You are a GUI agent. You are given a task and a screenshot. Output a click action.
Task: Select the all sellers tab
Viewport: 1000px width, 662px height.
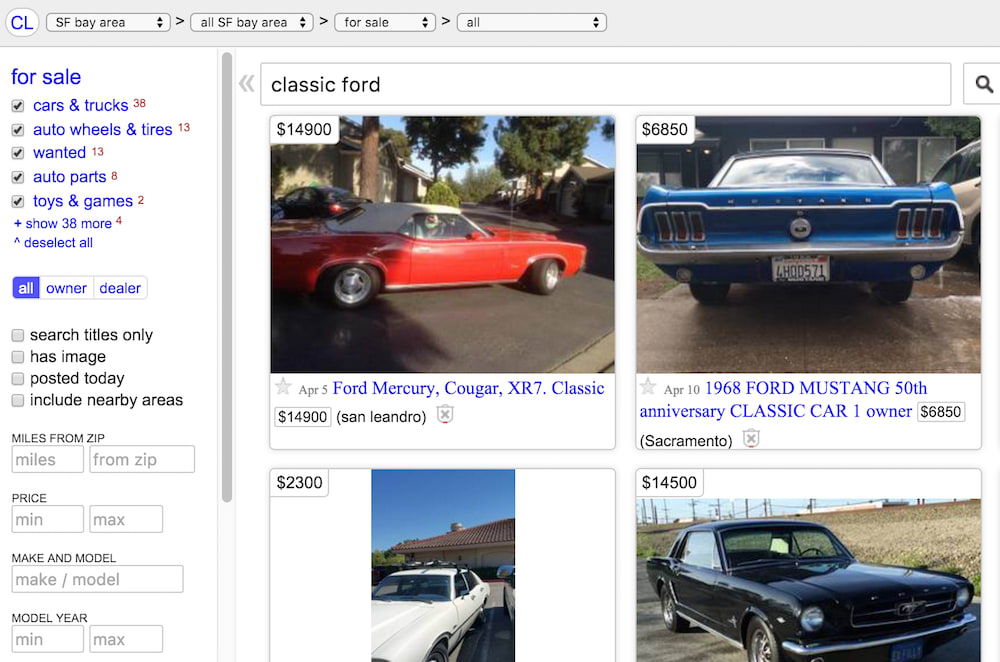26,288
